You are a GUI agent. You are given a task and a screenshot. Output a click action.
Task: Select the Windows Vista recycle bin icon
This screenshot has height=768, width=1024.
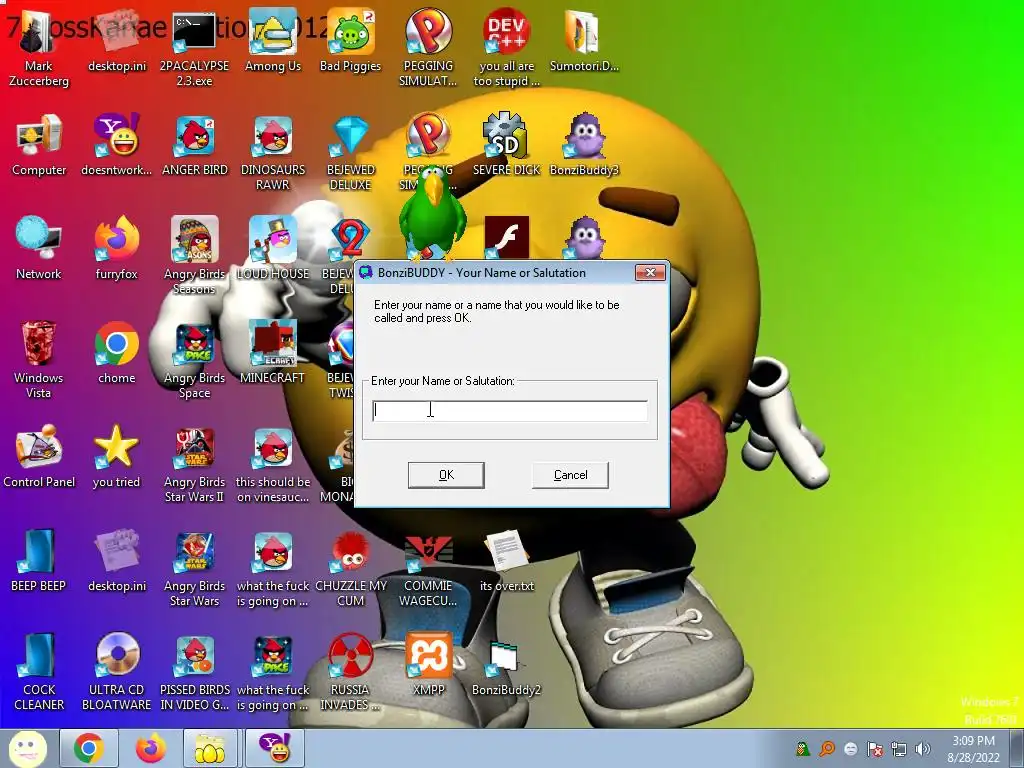coord(39,359)
